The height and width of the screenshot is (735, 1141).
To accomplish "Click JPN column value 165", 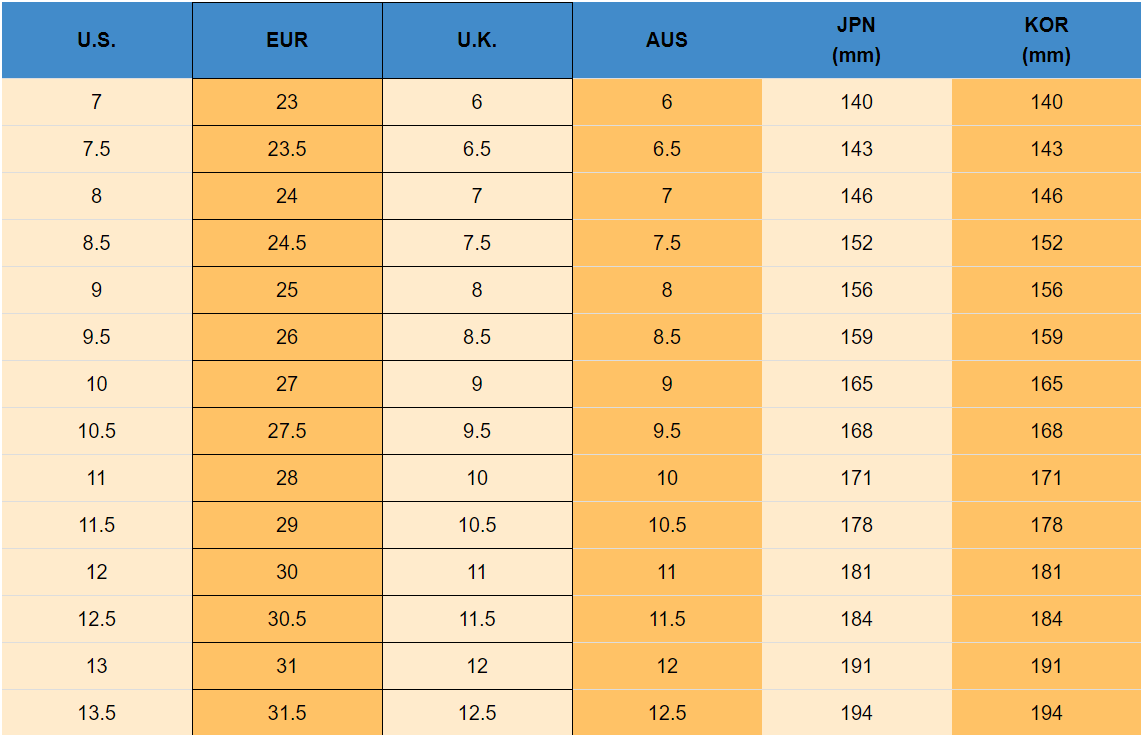I will pyautogui.click(x=857, y=384).
